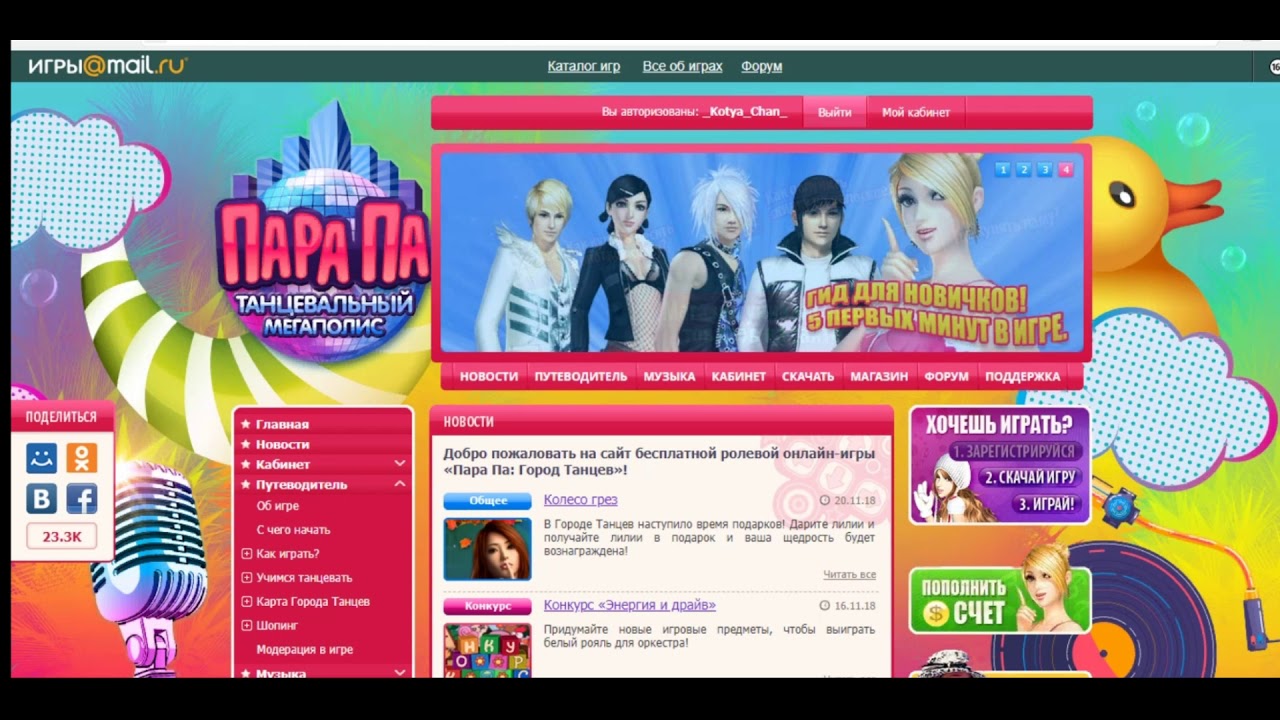
Task: Expand Шопинг plus box
Action: click(247, 626)
